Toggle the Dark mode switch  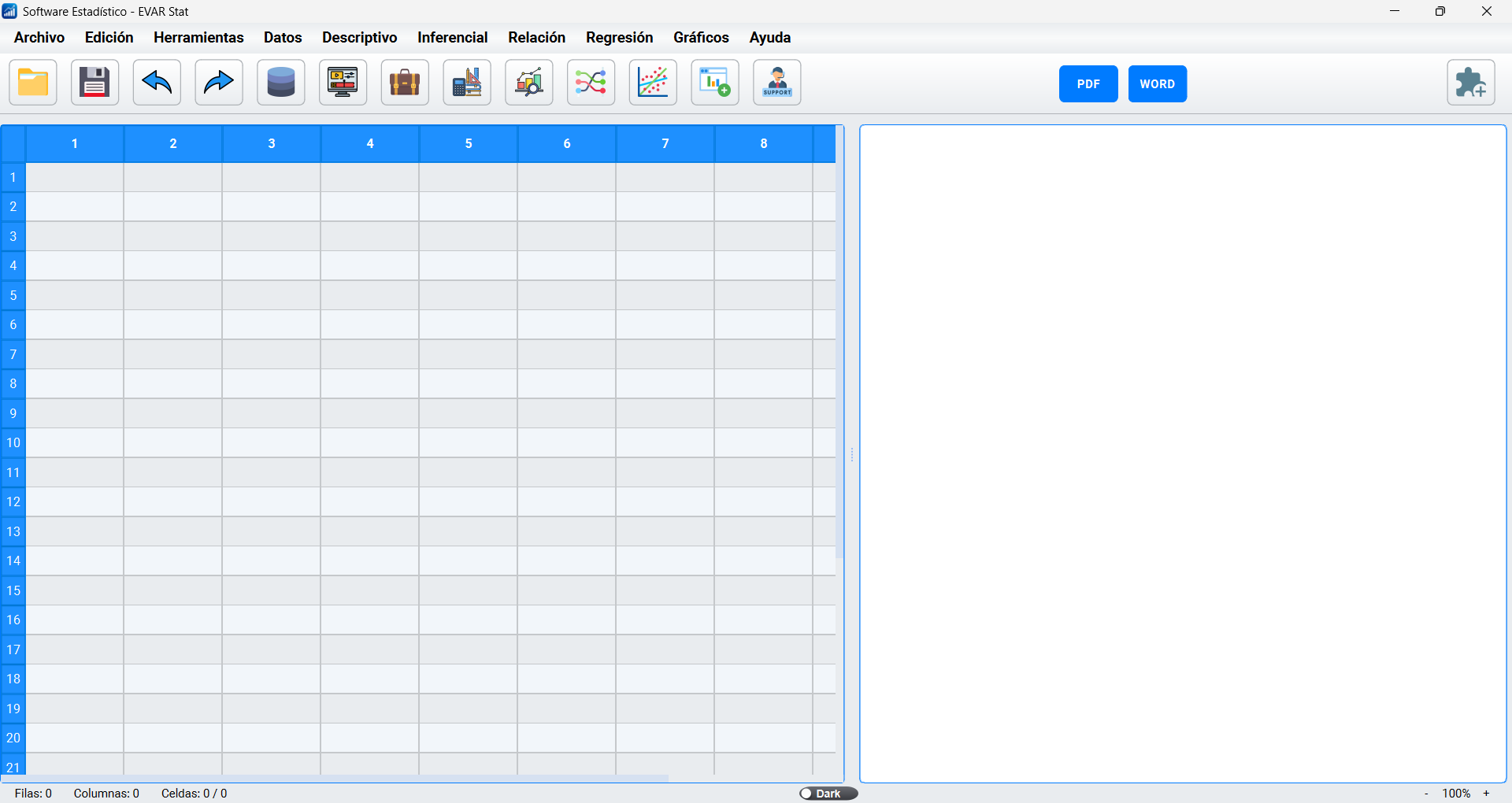(828, 794)
